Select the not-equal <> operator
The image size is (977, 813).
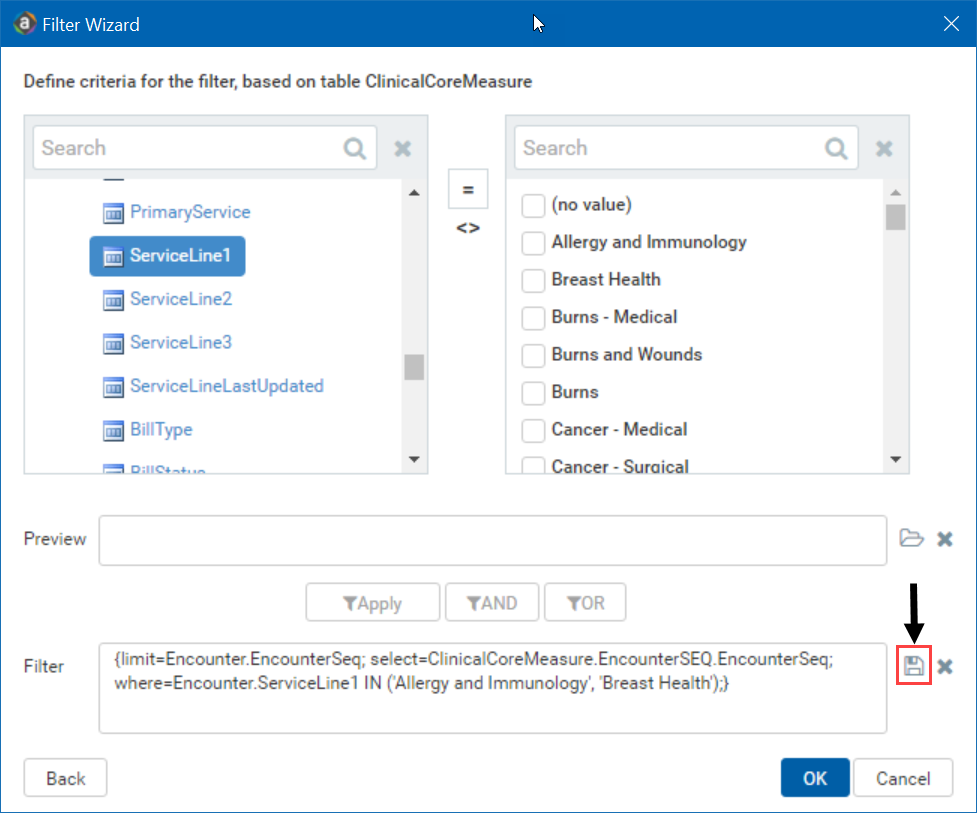468,228
